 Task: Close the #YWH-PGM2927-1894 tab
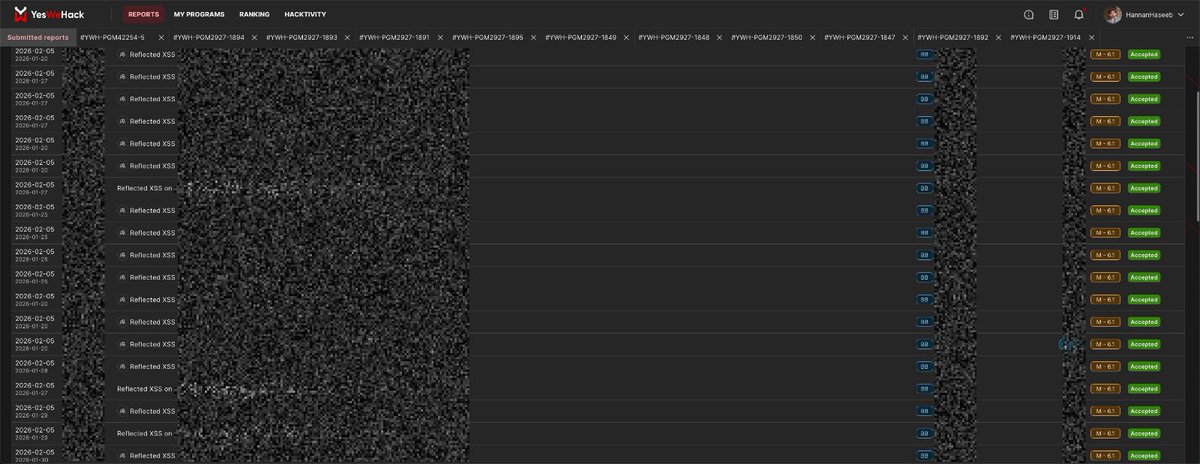255,37
